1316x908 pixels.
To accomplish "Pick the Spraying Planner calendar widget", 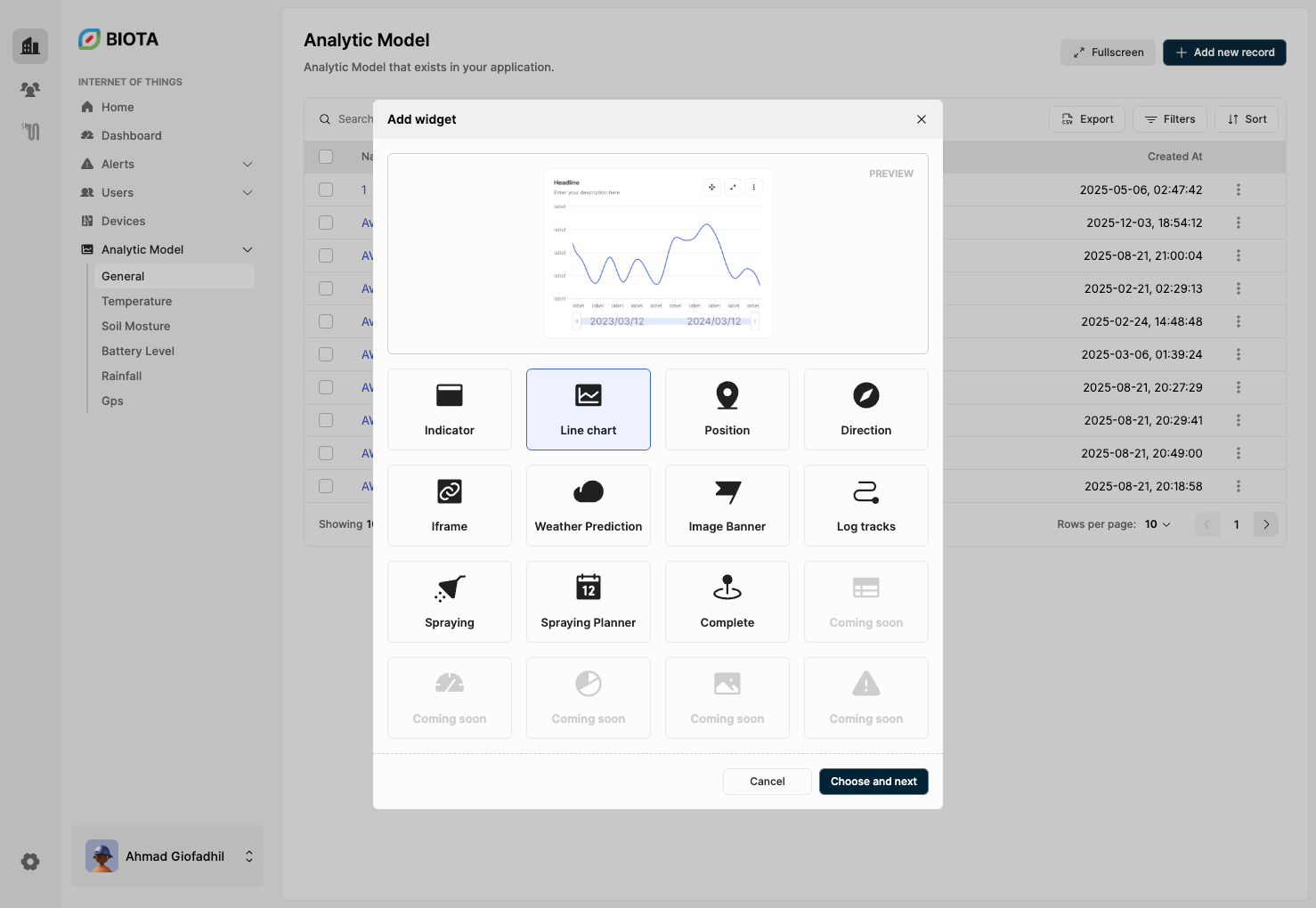I will tap(588, 601).
